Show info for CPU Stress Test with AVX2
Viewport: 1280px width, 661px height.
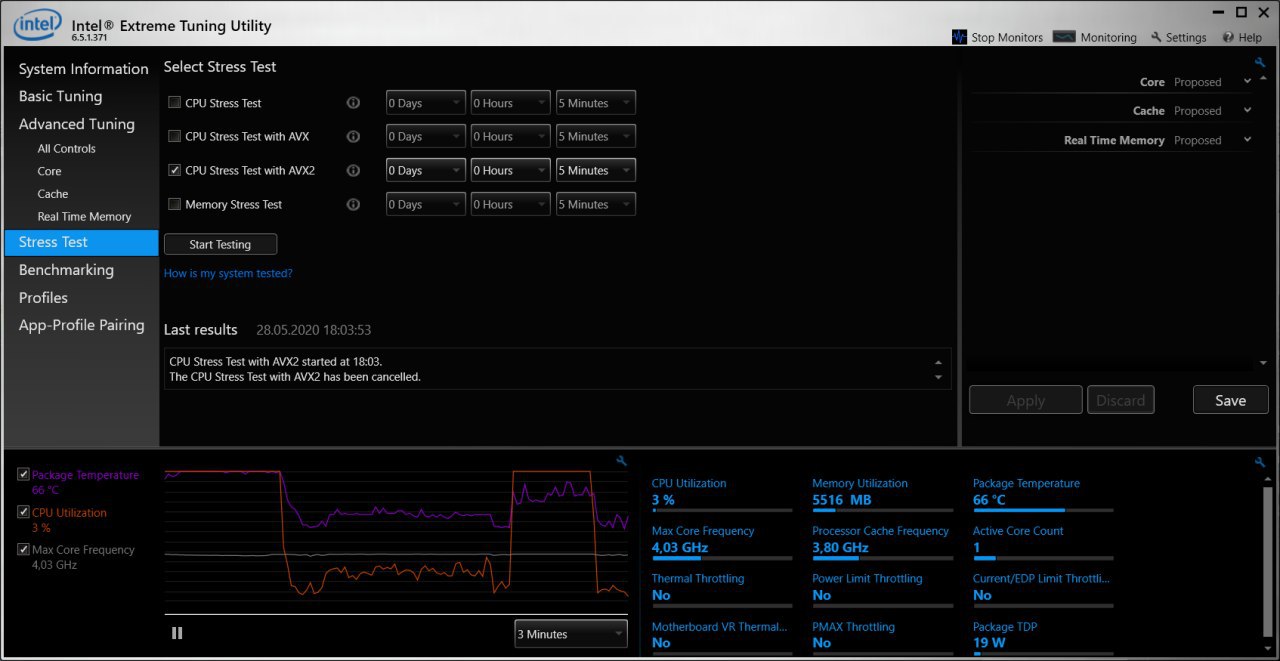[x=353, y=171]
